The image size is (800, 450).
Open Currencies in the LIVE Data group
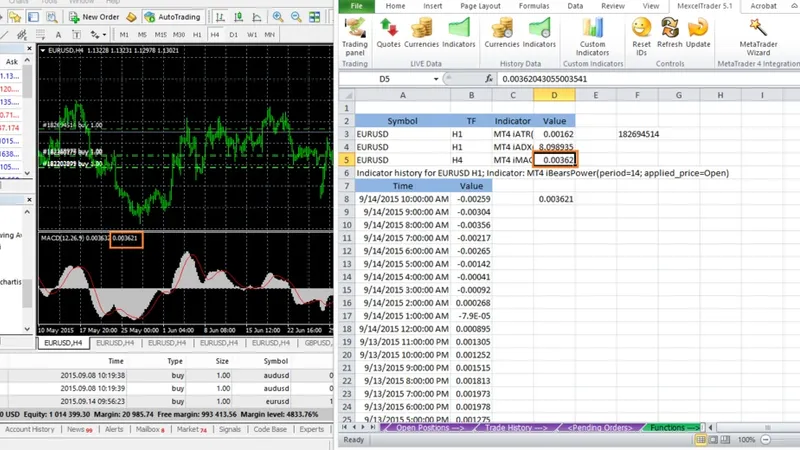(x=421, y=33)
